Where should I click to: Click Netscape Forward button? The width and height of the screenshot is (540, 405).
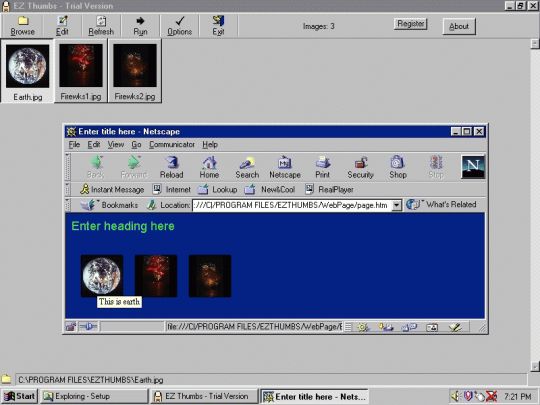[x=134, y=167]
